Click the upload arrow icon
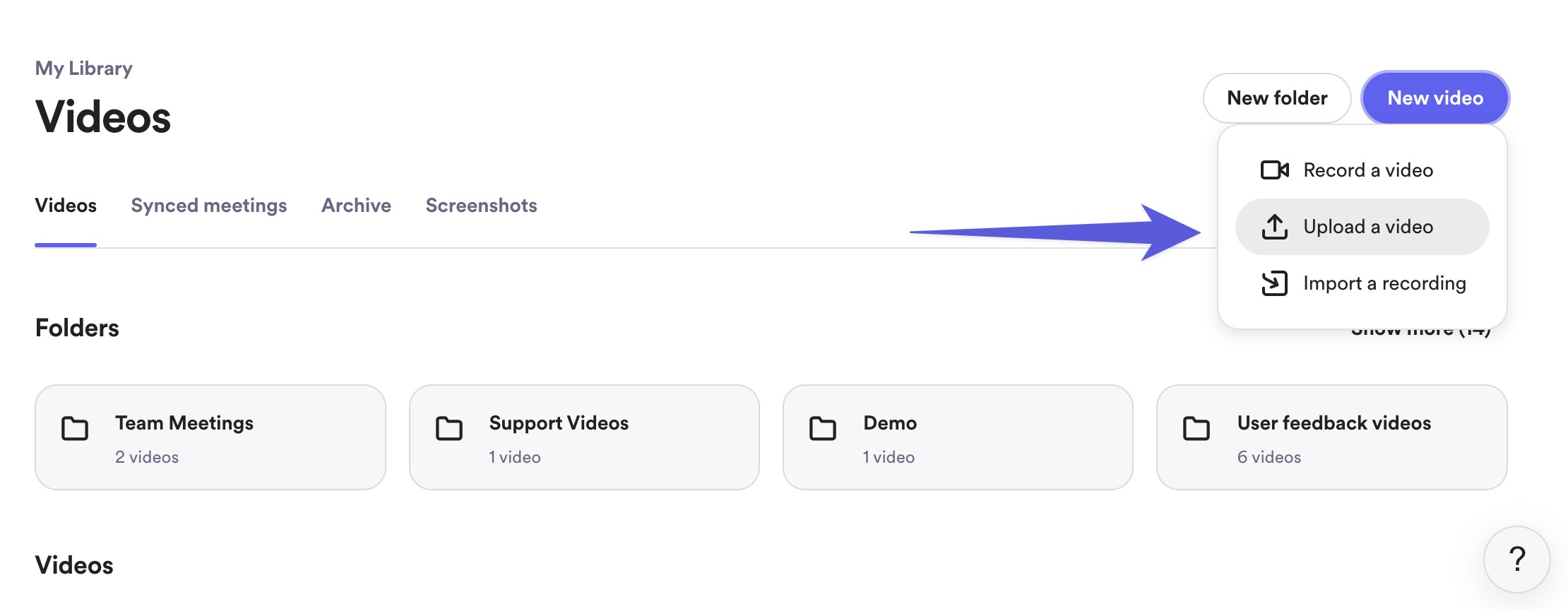The image size is (1568, 609). (x=1274, y=227)
